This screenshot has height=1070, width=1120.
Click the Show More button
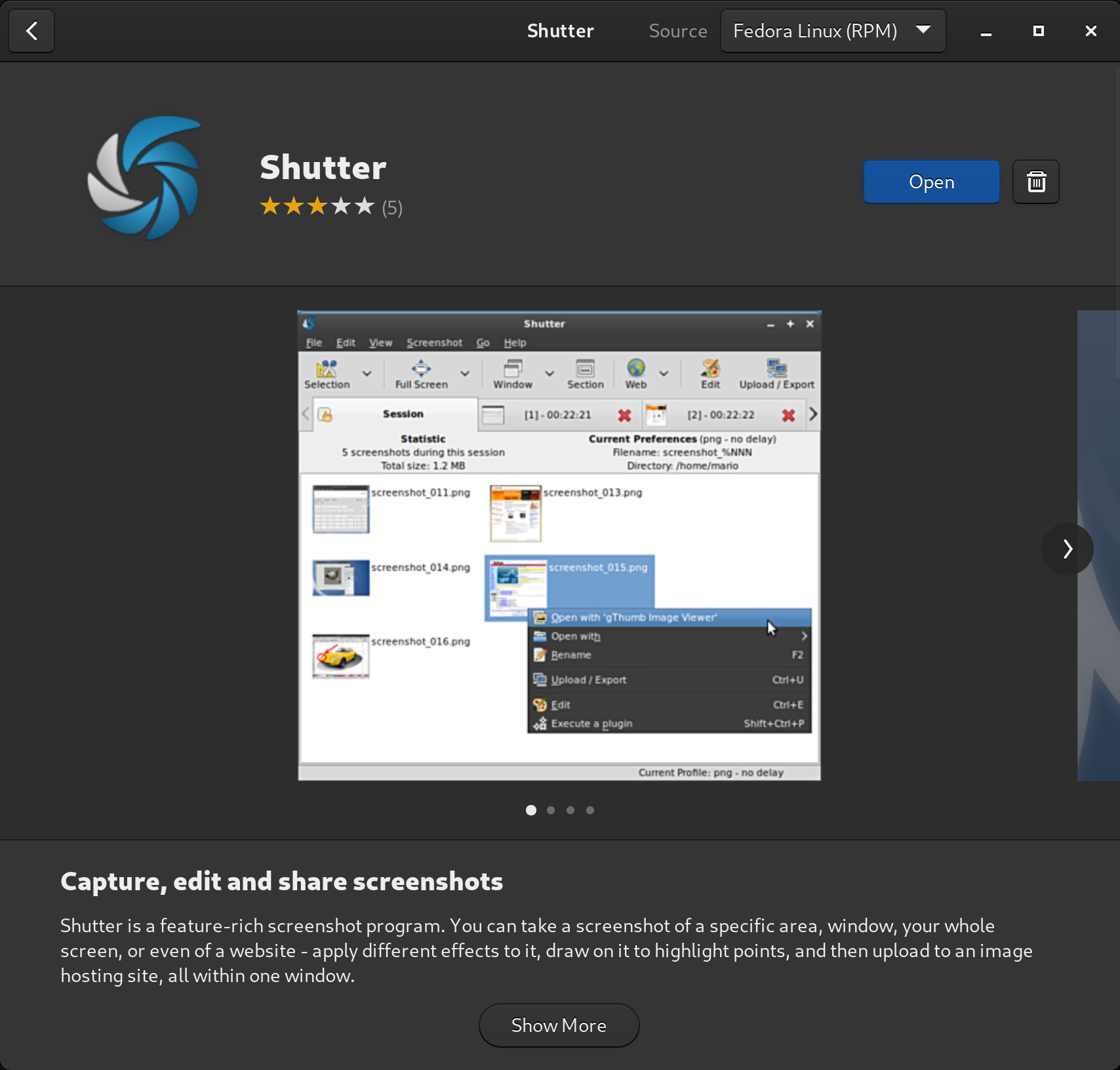coord(559,1025)
